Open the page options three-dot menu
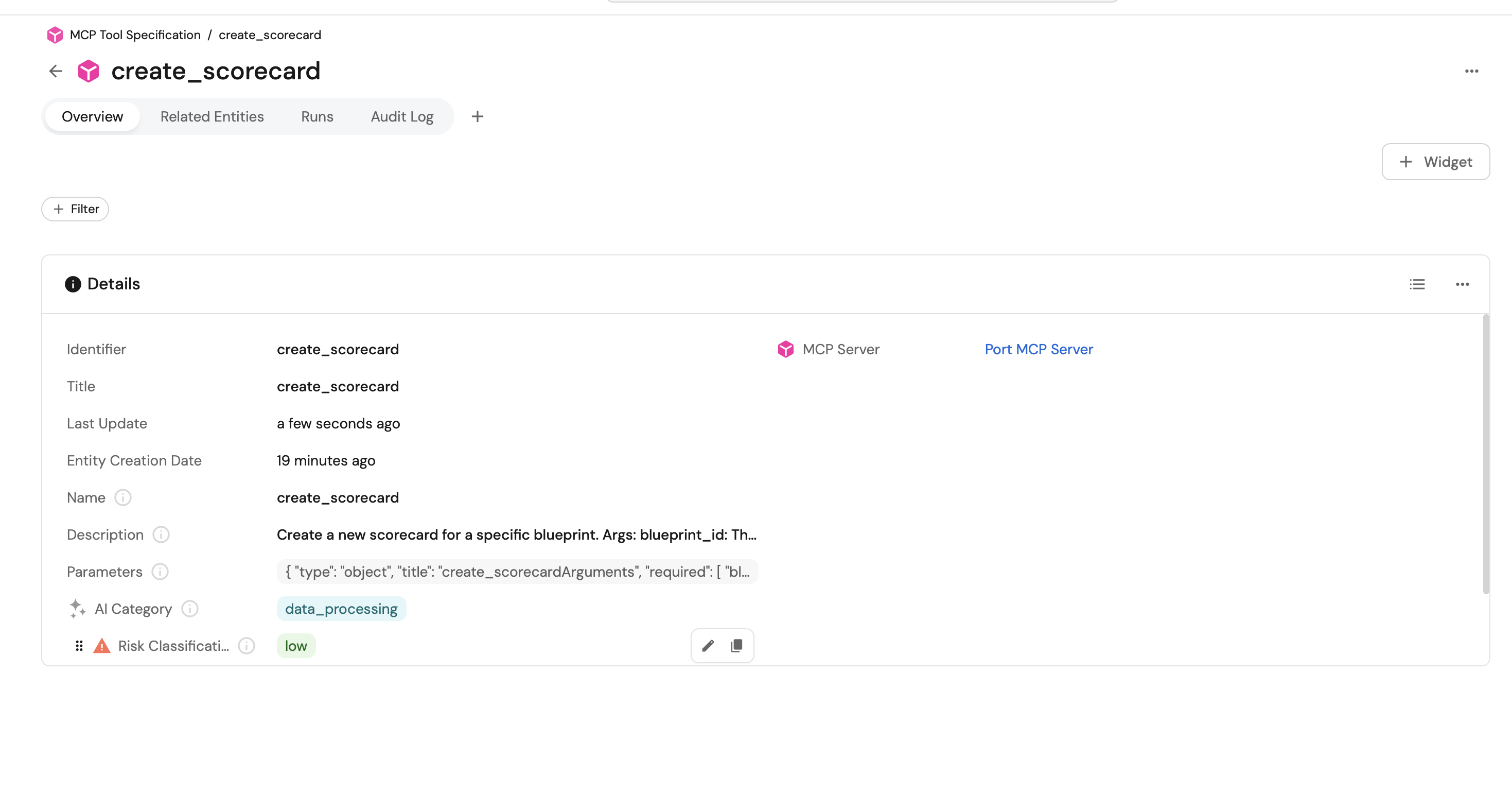The height and width of the screenshot is (793, 1512). [1471, 71]
